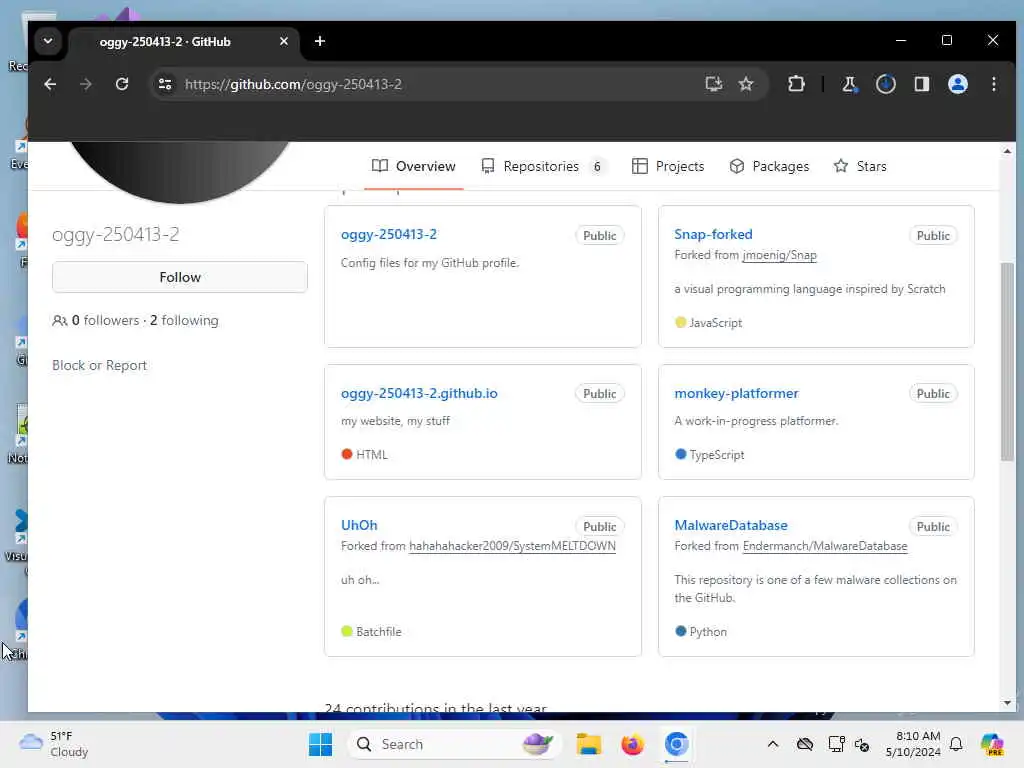Click Block or Report
Viewport: 1024px width, 768px height.
click(99, 366)
